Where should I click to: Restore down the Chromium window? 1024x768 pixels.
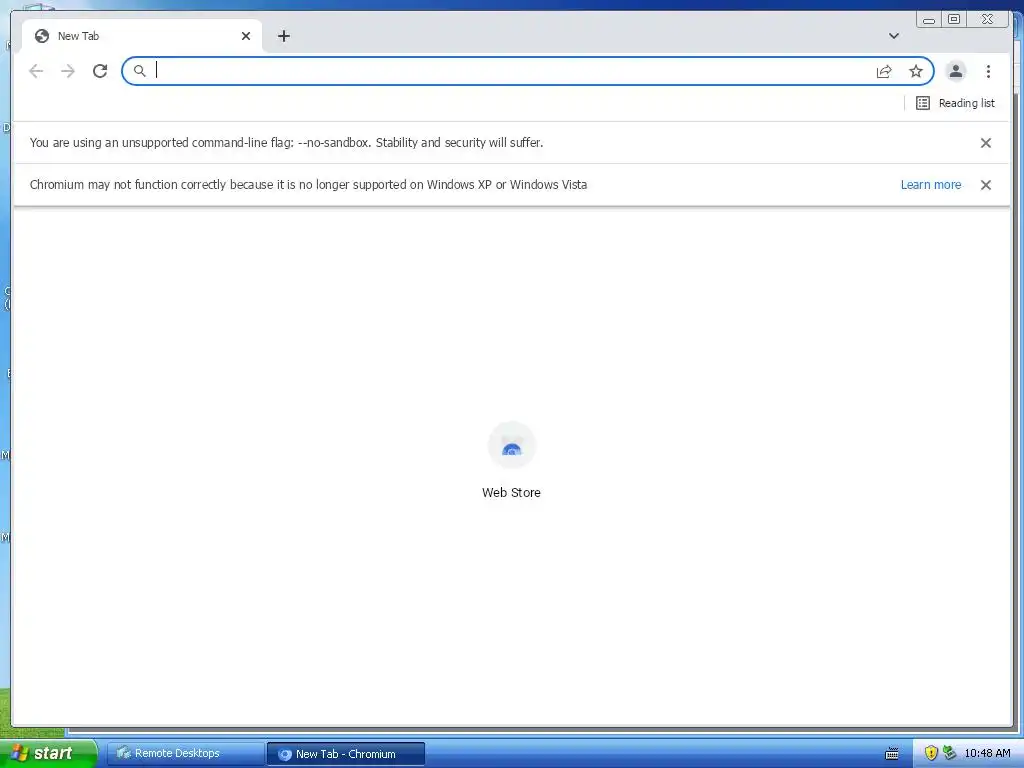(x=953, y=19)
